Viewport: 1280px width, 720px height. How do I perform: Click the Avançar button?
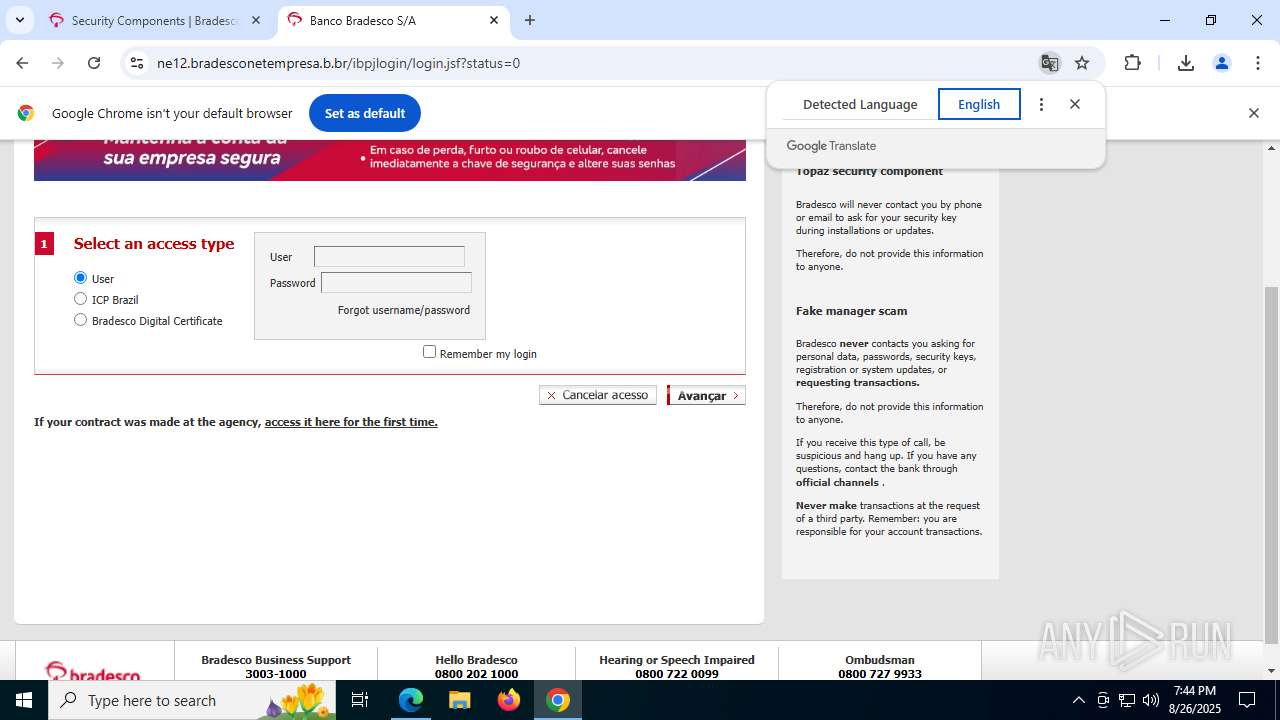706,395
